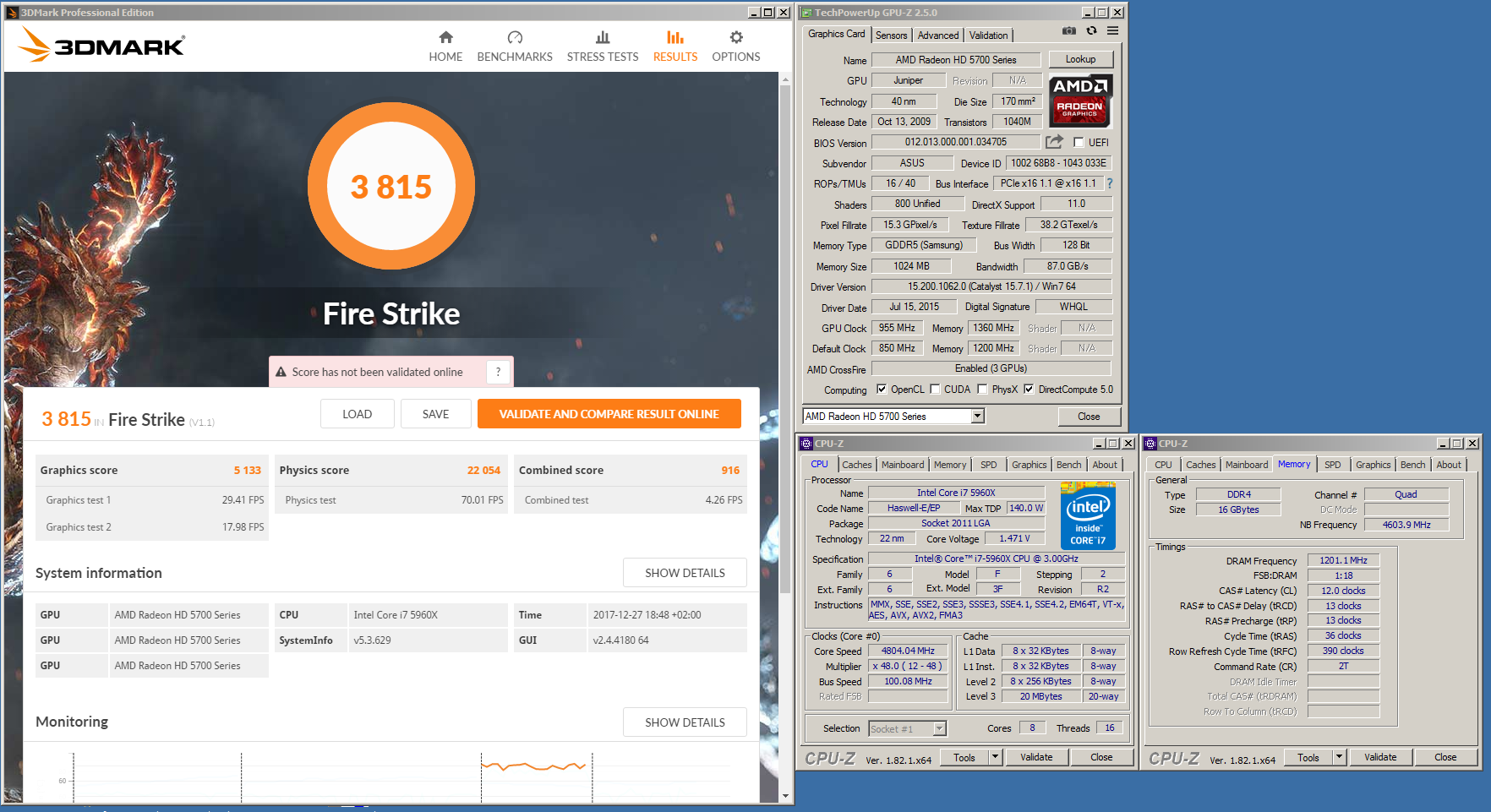Click the scrollbar up arrow in 3DMark
This screenshot has width=1491, height=812.
(x=785, y=79)
